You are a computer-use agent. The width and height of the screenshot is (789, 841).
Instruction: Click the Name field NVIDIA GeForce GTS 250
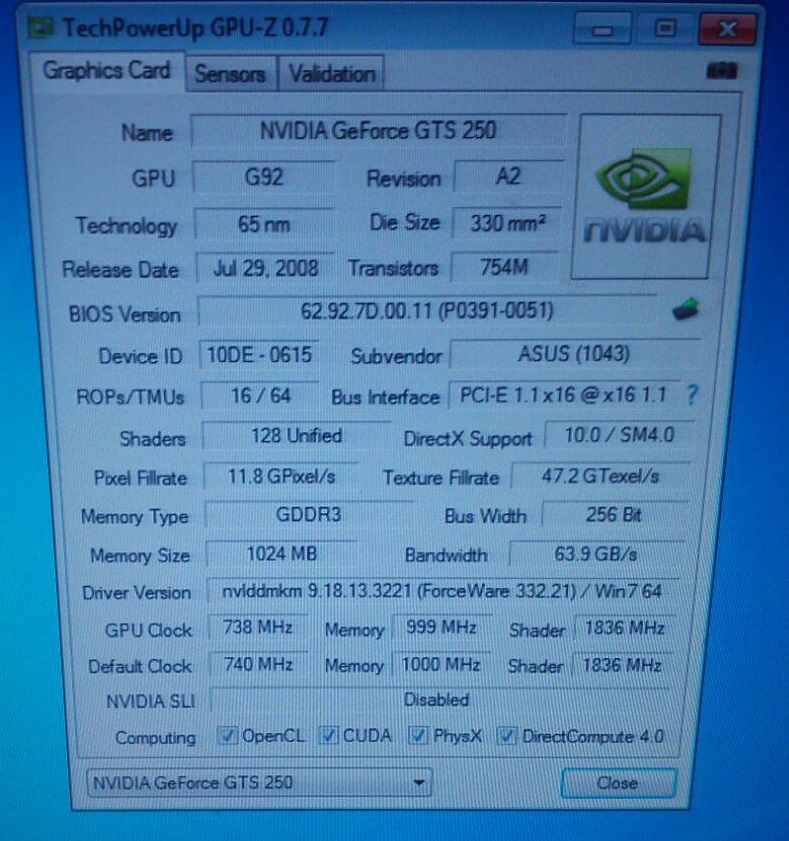coord(378,130)
